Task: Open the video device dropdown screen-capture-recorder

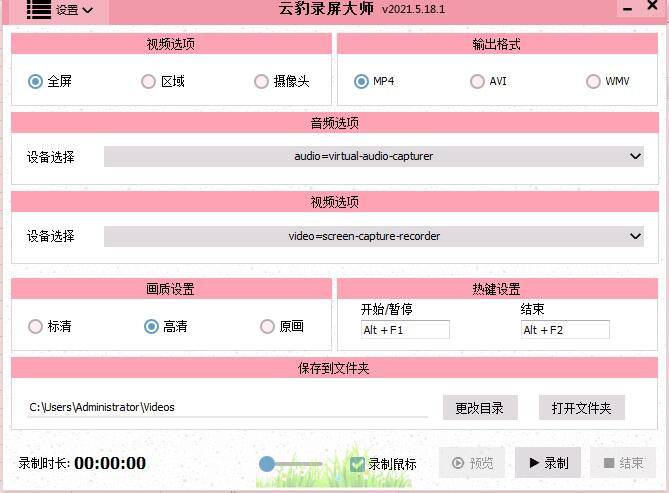Action: click(x=374, y=236)
